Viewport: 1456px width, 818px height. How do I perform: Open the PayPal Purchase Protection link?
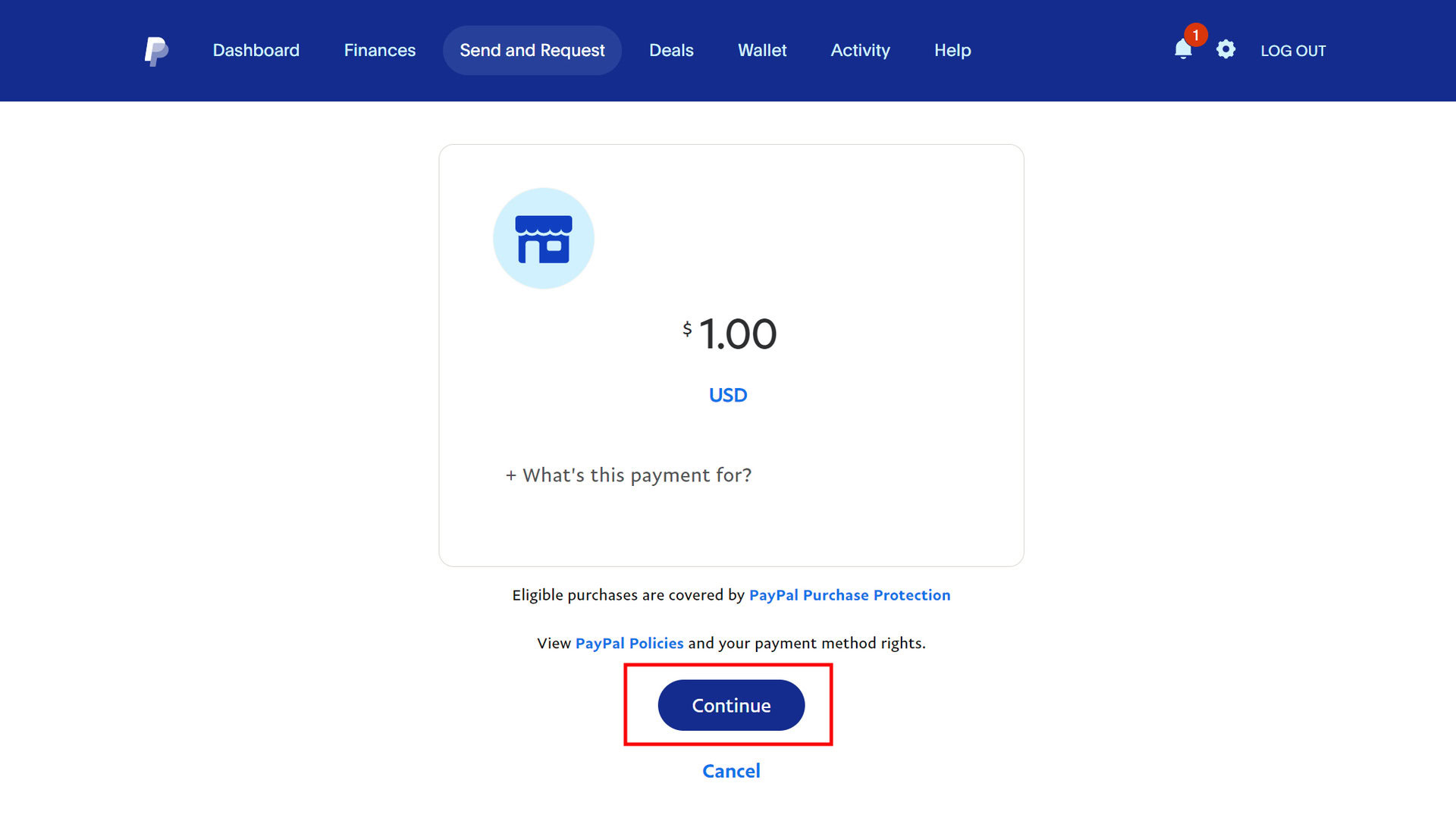click(x=849, y=595)
